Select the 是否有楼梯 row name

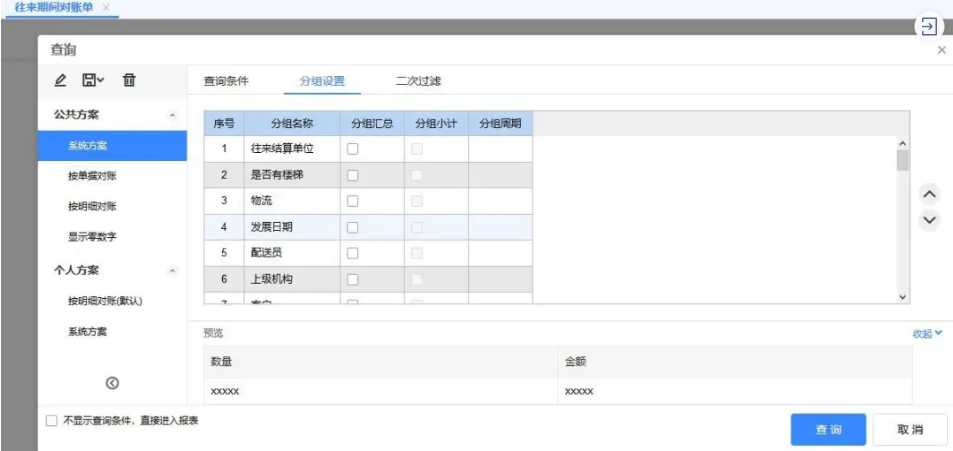277,175
